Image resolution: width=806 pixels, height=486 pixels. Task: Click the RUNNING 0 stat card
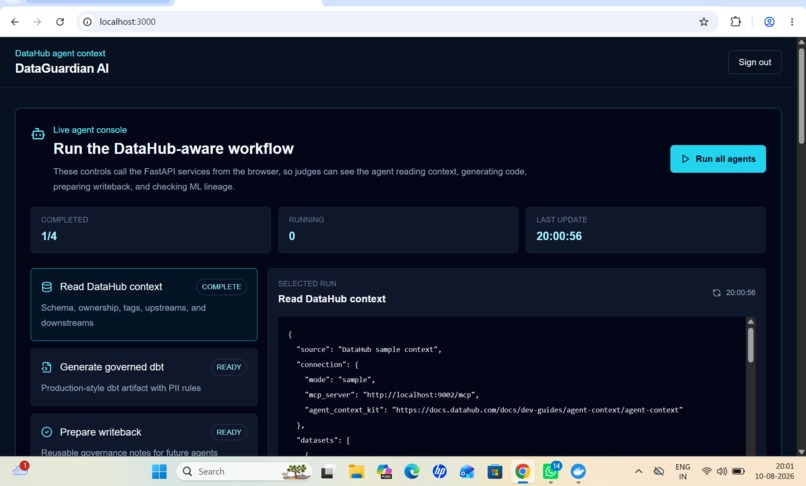click(x=398, y=230)
